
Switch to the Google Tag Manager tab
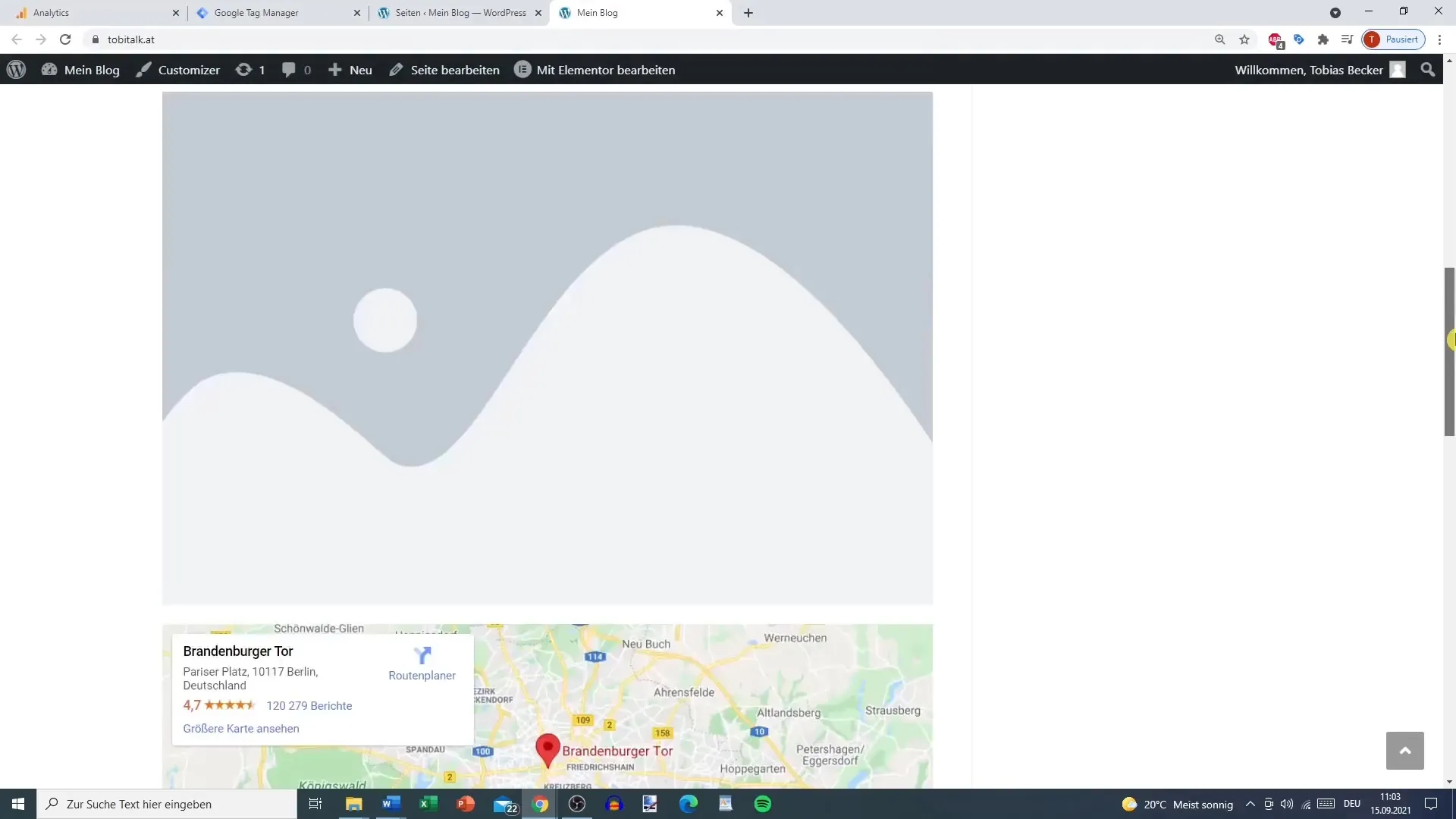pos(277,13)
